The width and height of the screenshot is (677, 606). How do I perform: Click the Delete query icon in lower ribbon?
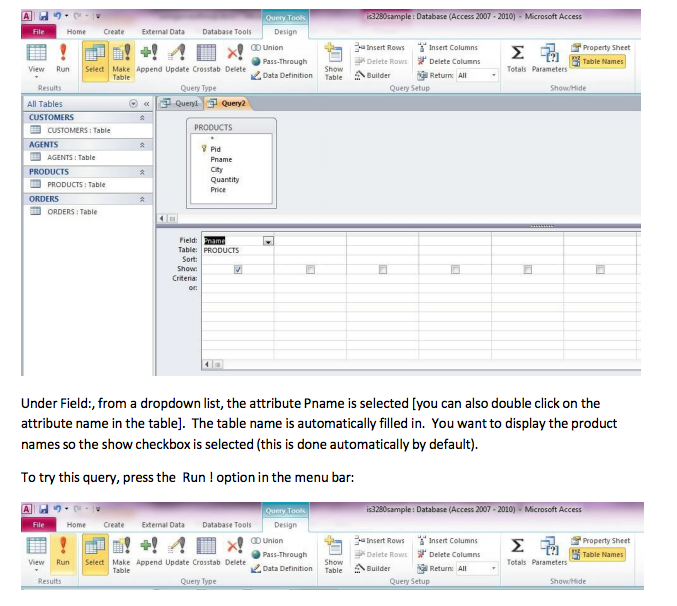click(235, 546)
